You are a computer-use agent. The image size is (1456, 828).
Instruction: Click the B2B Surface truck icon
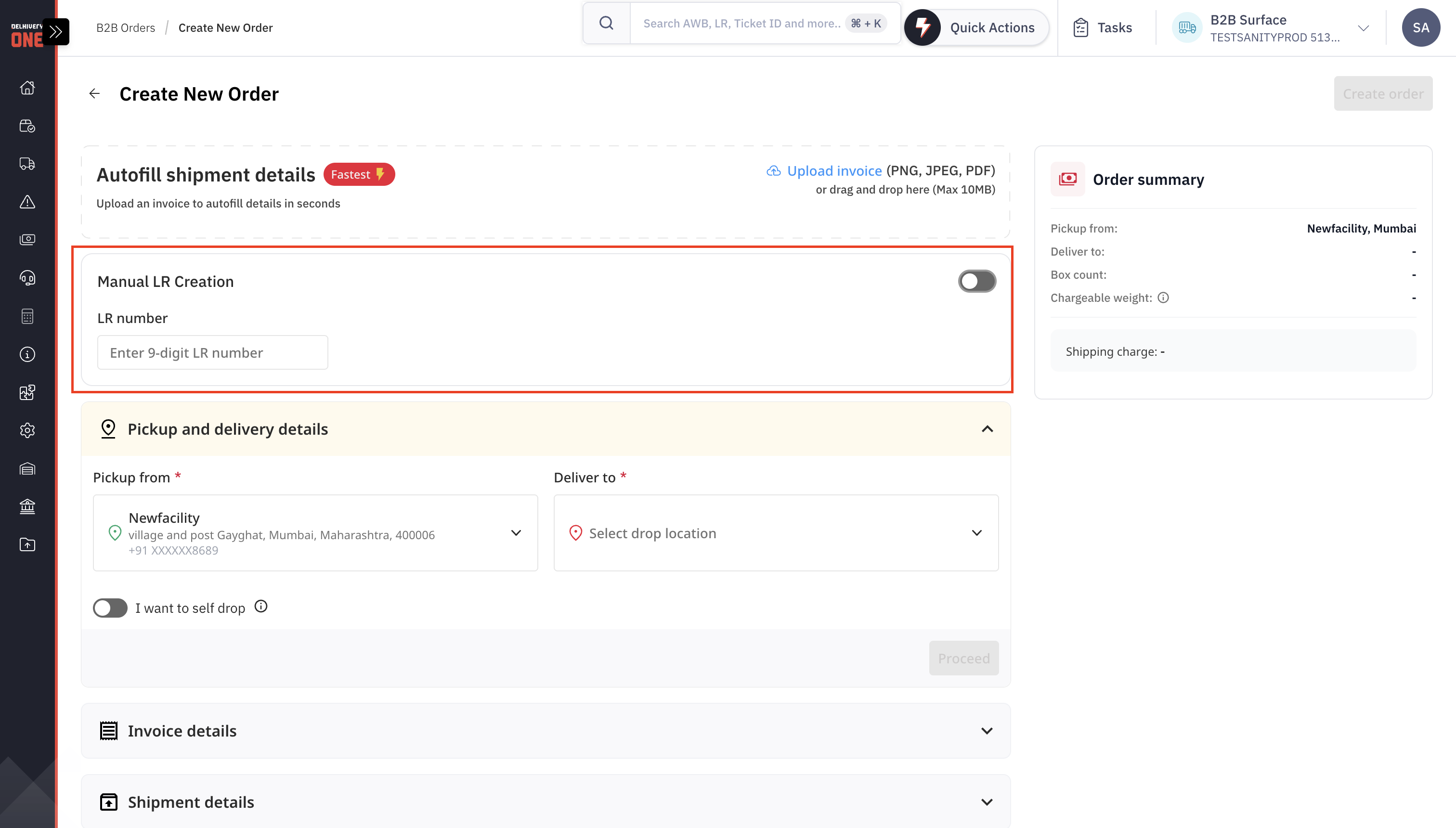[1187, 27]
